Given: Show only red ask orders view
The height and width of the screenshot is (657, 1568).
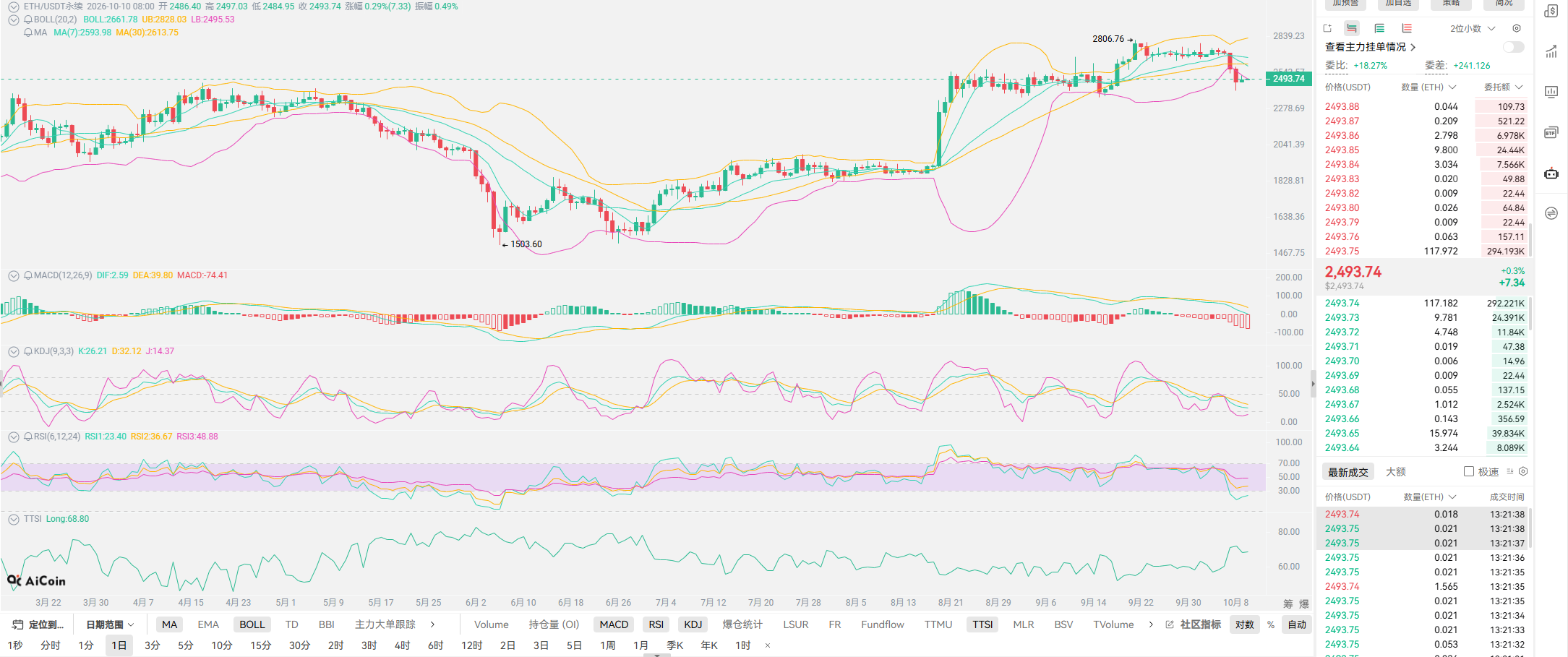Looking at the screenshot, I should (x=1407, y=28).
